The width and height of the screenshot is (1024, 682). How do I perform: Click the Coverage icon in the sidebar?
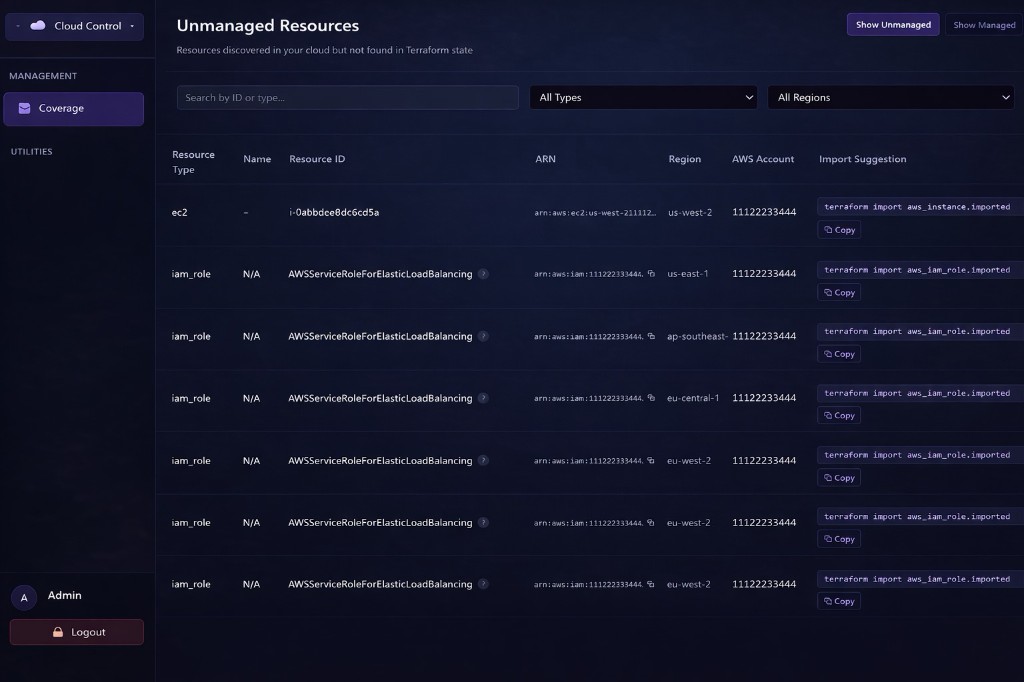pos(24,108)
